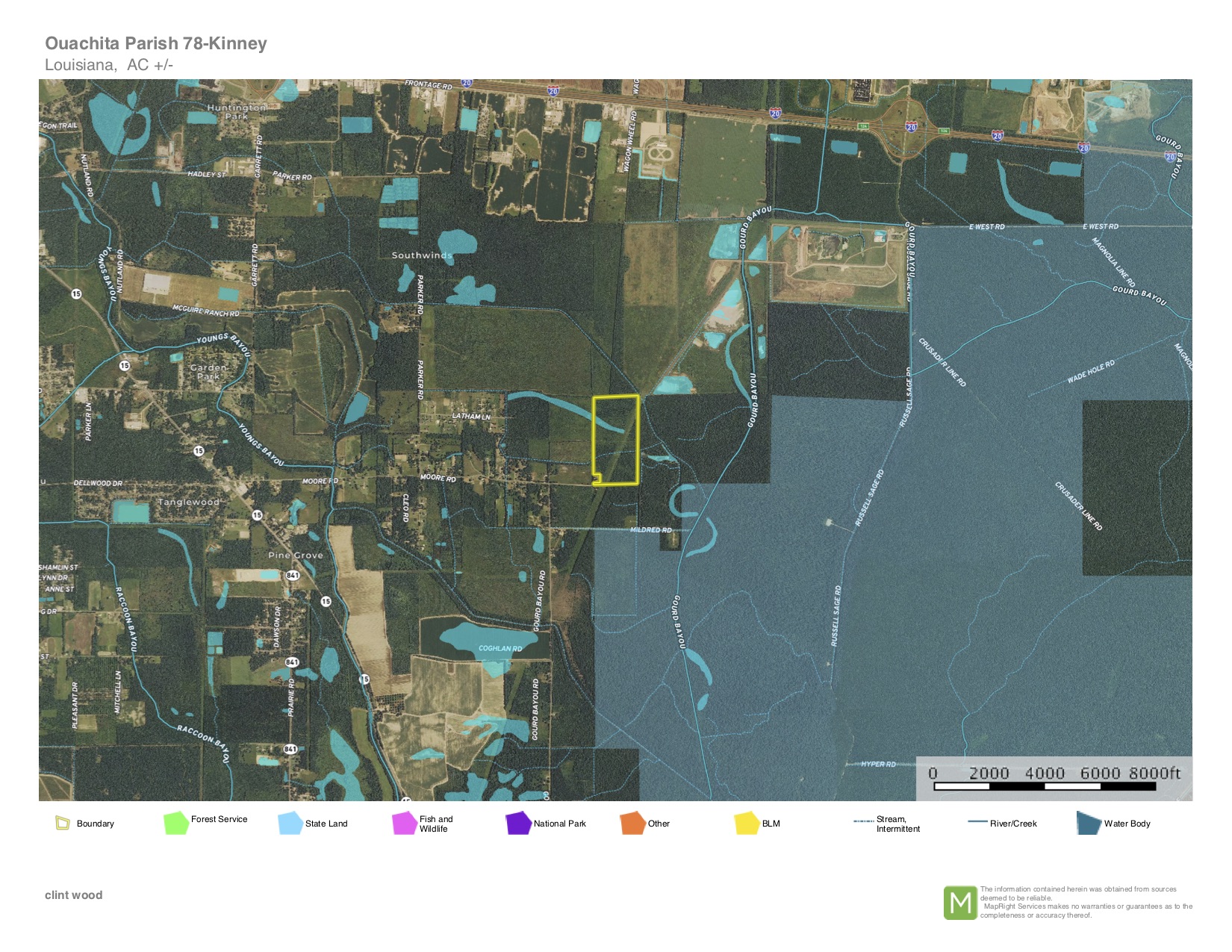Click the yellow Boundary legend icon
This screenshot has width=1232, height=952.
point(62,823)
